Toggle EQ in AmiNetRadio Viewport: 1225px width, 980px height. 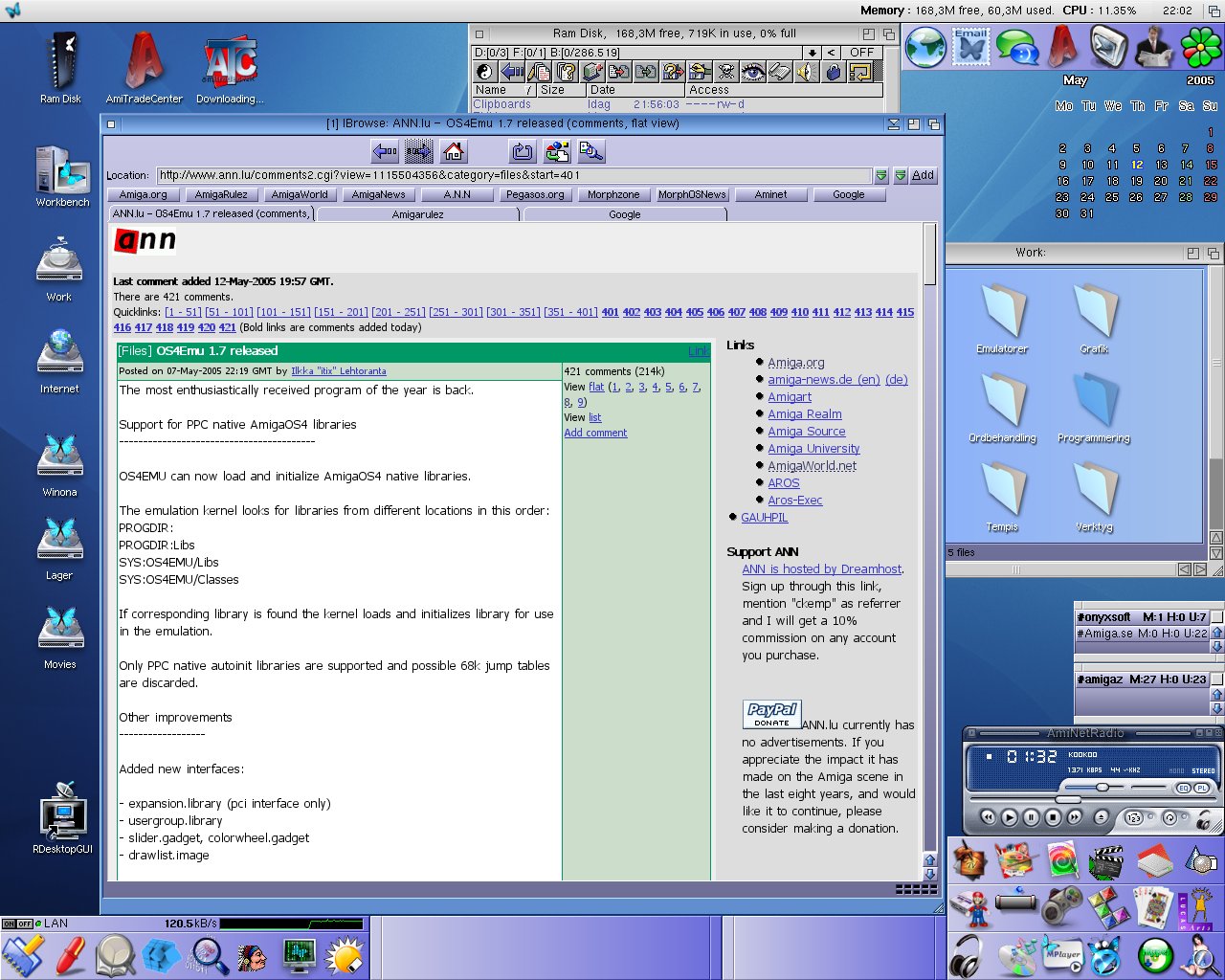tap(1183, 788)
